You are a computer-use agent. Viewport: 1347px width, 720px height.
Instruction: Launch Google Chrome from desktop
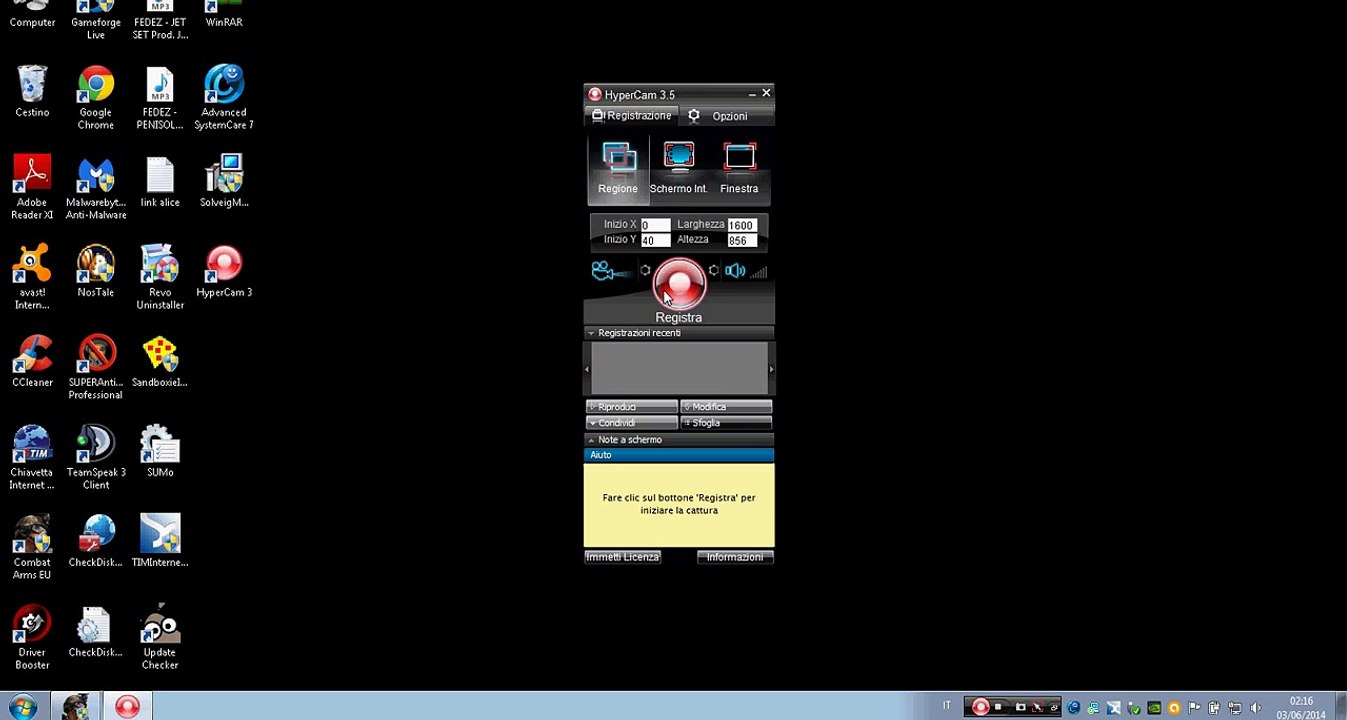(96, 98)
